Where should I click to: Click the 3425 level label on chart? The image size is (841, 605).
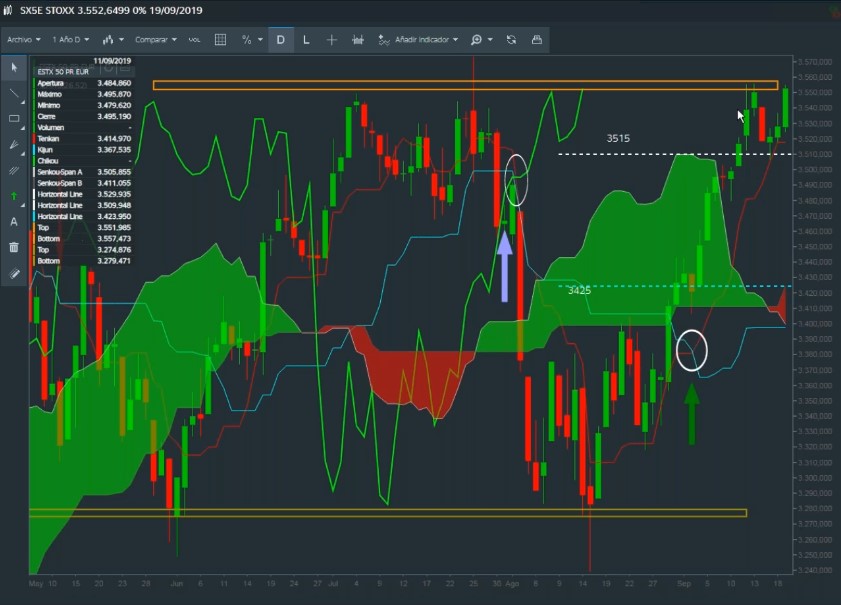pos(579,290)
